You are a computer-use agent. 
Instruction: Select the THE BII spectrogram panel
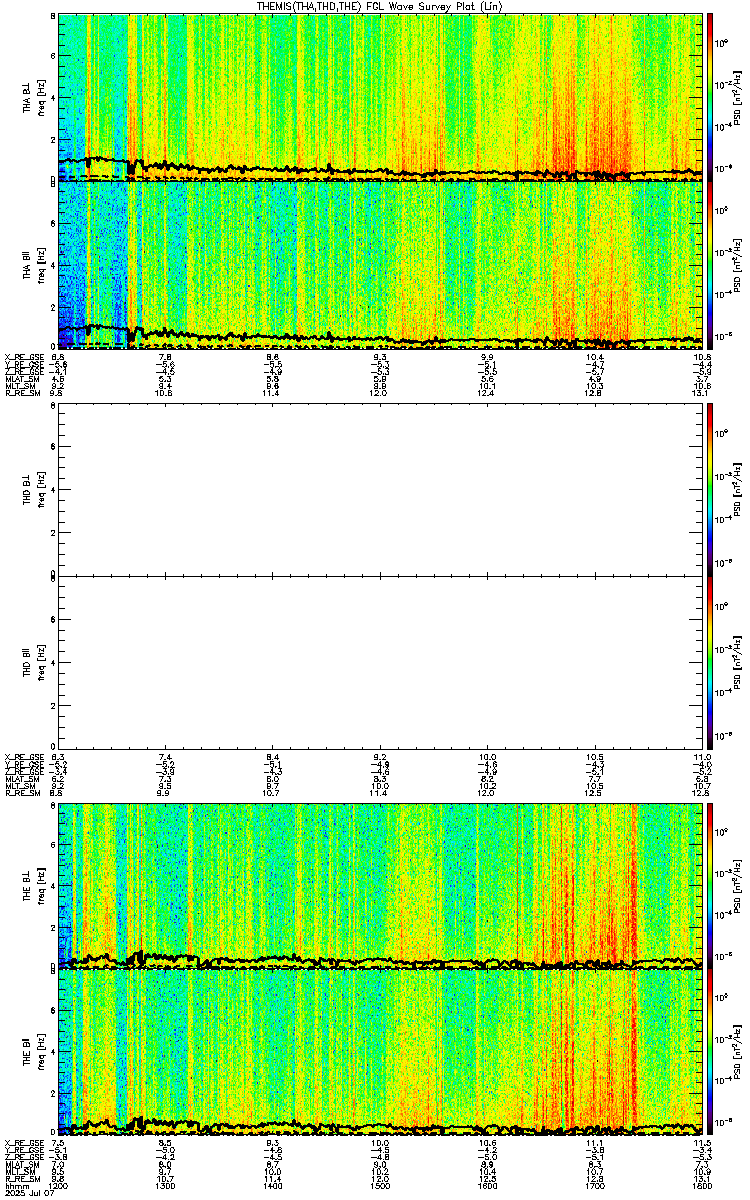point(381,1053)
